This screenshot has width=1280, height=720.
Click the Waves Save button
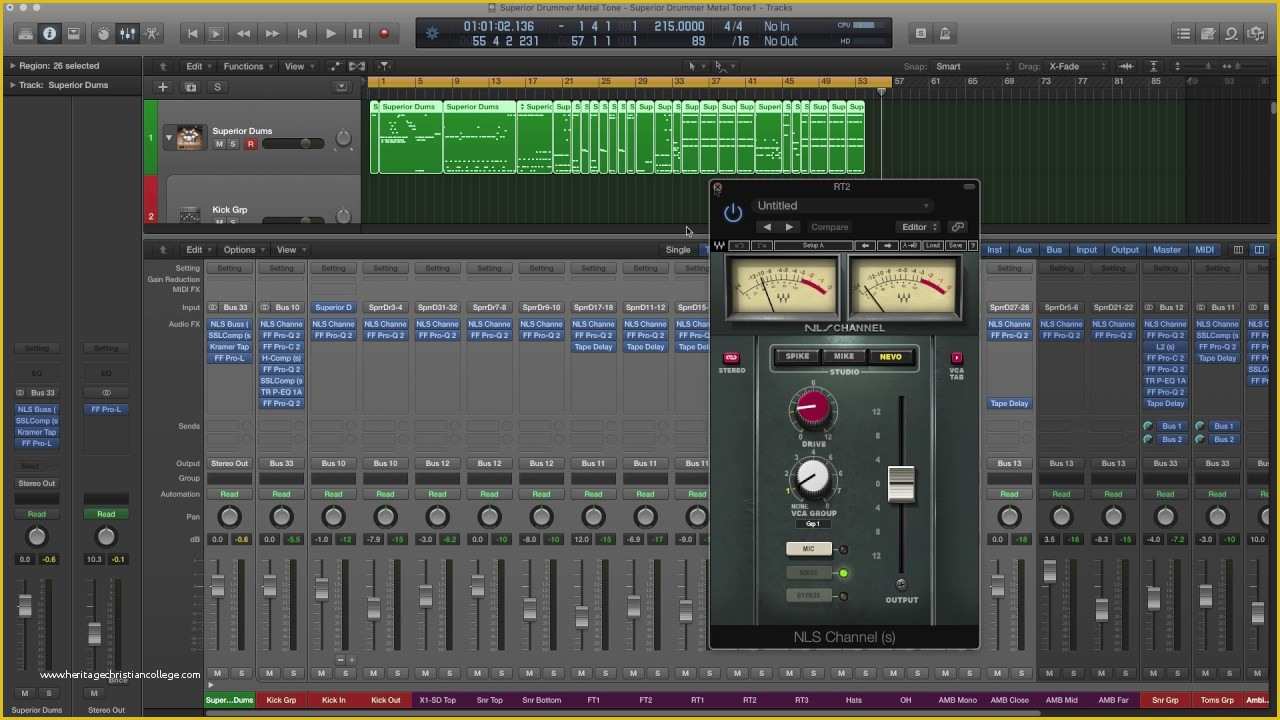955,245
